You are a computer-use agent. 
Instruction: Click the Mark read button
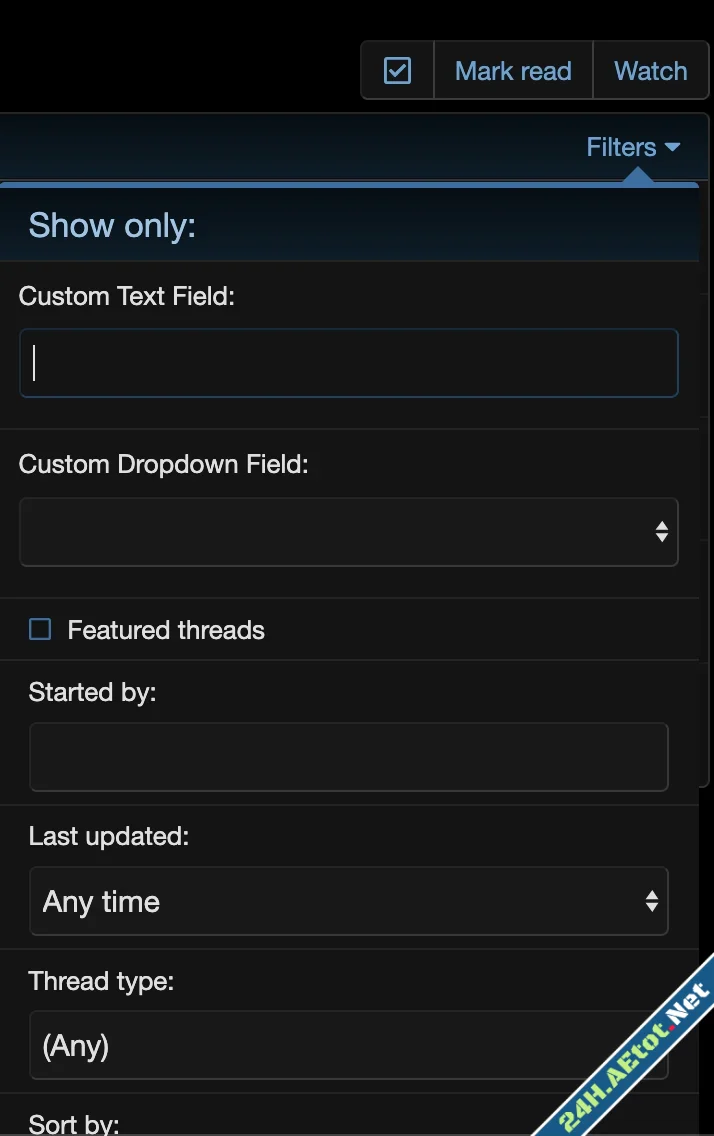tap(513, 70)
